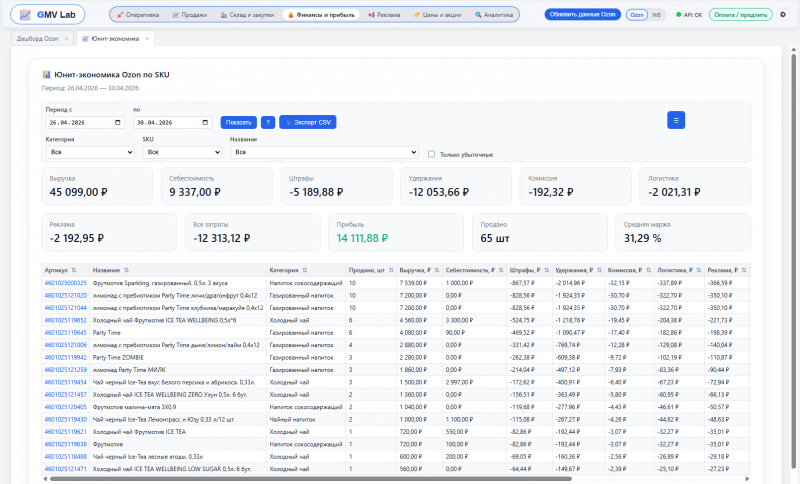Viewport: 800px width, 484px height.
Task: Sort by Продано, шт column icon
Action: (391, 270)
